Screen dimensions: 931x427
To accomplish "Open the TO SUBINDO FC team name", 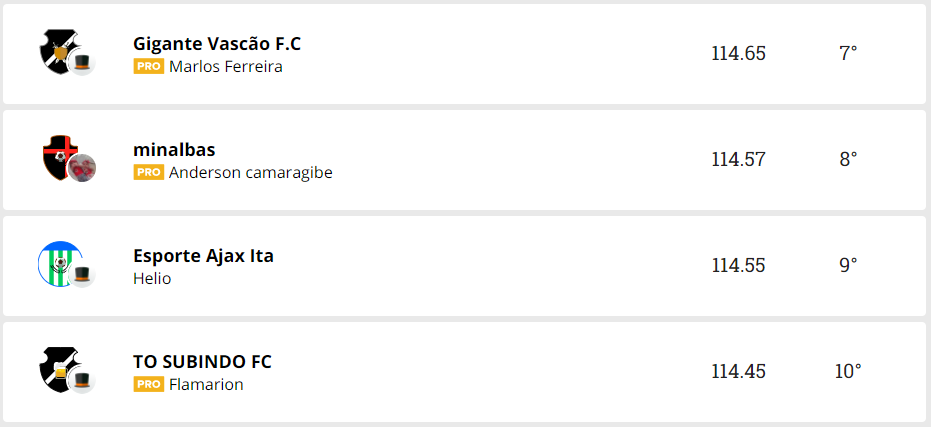I will [202, 362].
